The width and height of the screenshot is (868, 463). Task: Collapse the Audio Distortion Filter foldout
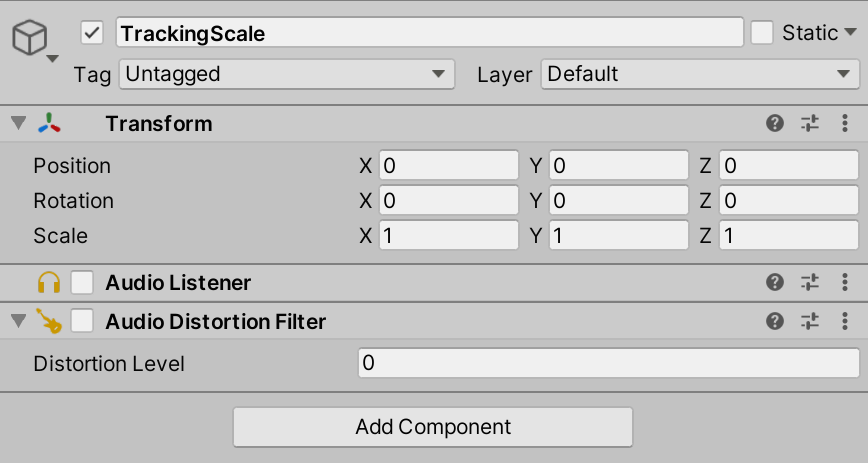tap(17, 322)
